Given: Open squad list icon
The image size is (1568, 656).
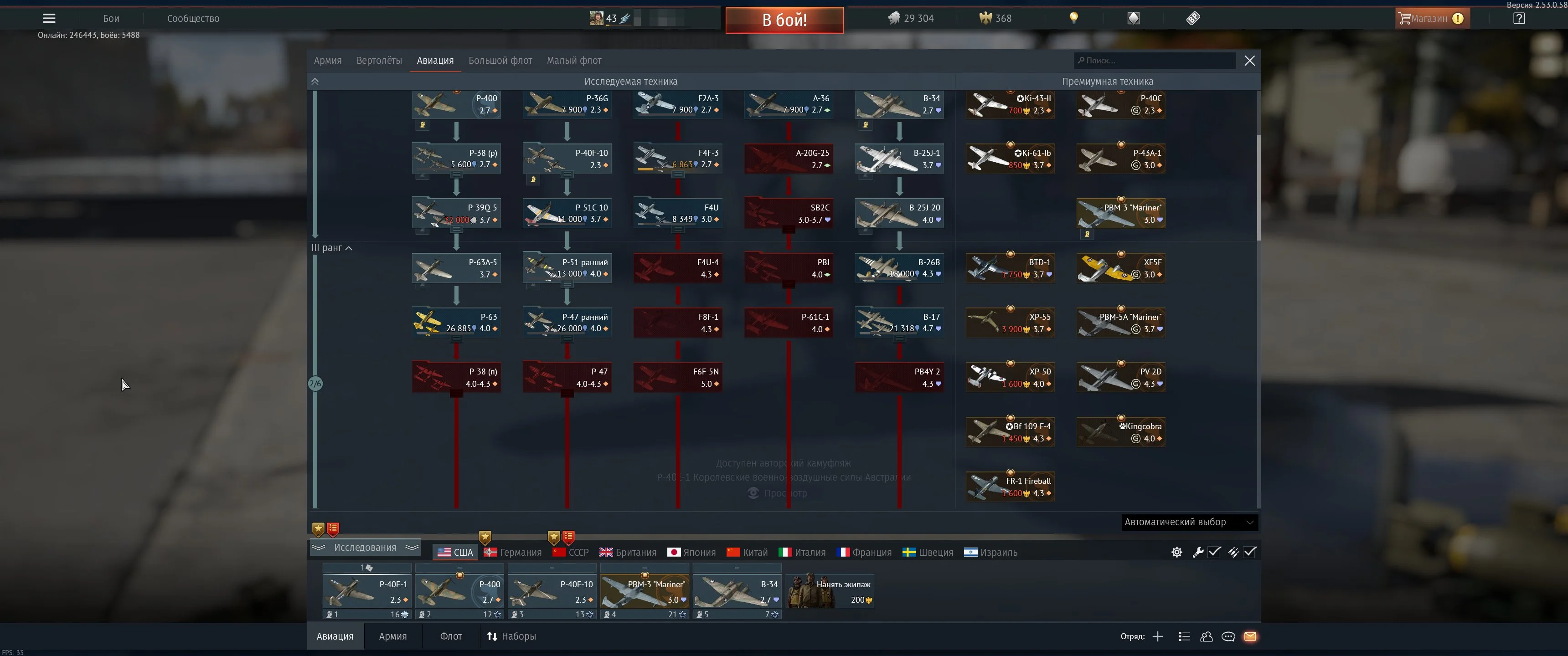Looking at the screenshot, I should [1184, 636].
